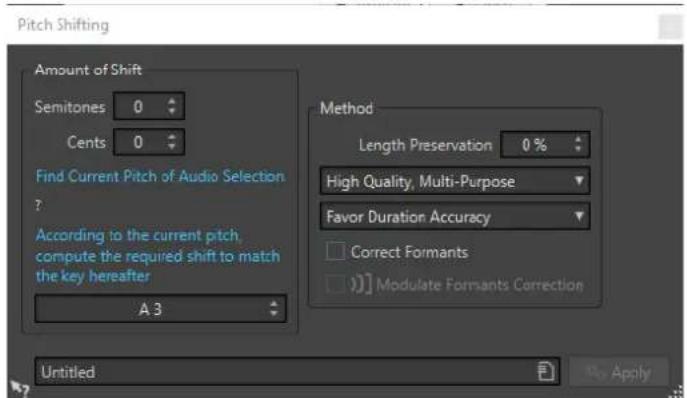Open the Favor Duration Accuracy dropdown
This screenshot has width=687, height=398.
[455, 217]
